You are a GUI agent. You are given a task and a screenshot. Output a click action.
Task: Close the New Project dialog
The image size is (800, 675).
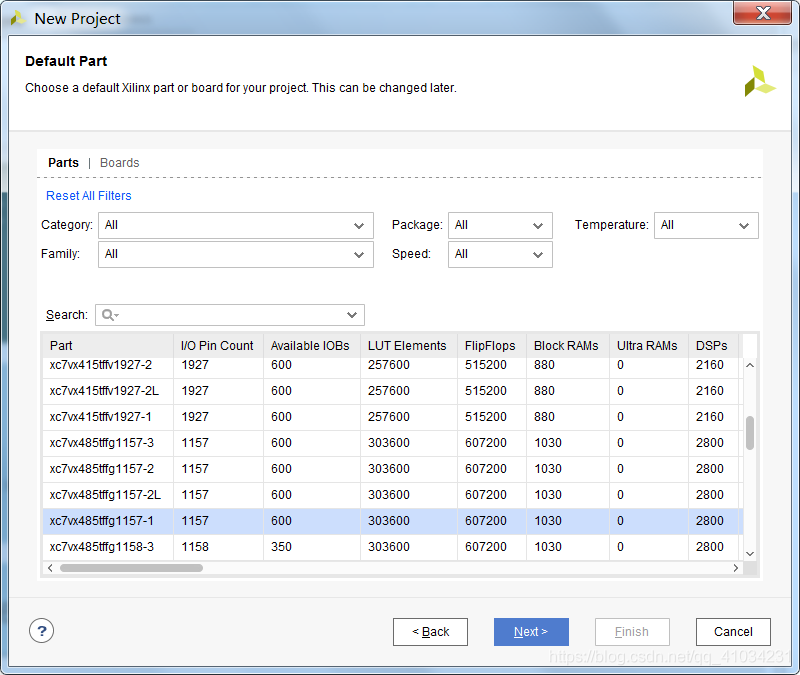[763, 14]
